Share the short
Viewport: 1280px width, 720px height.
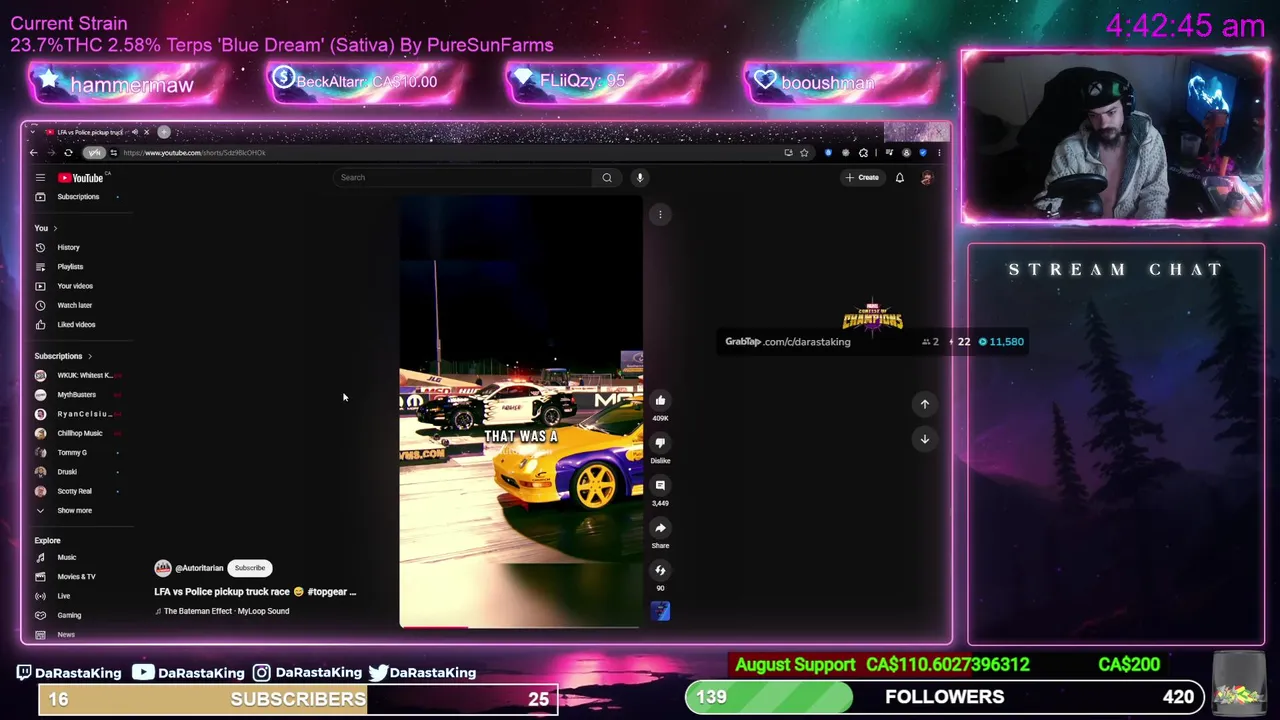(x=660, y=528)
